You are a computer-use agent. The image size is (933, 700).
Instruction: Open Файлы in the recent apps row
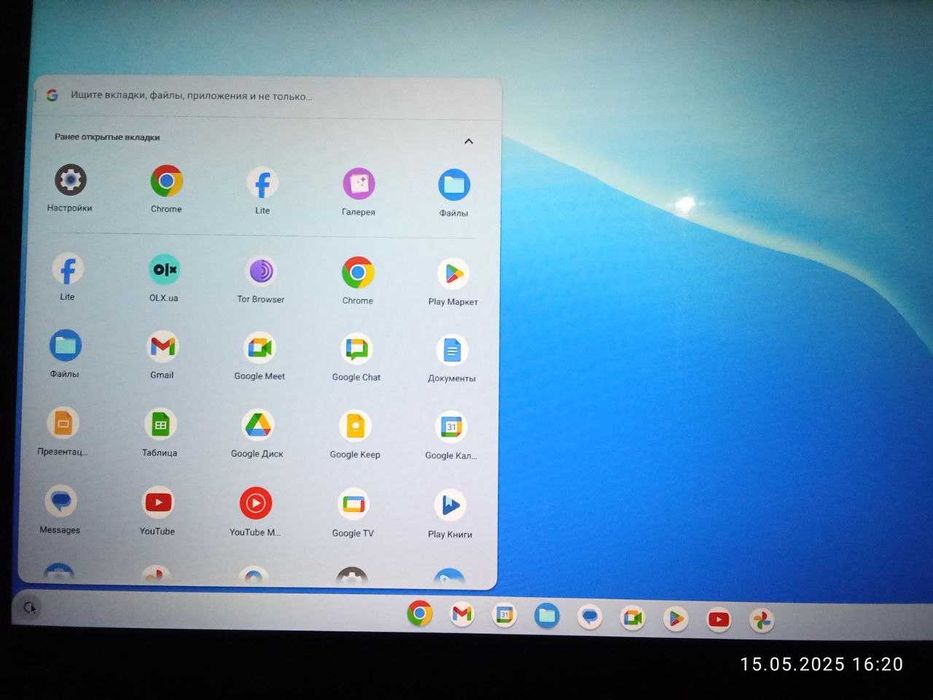[454, 185]
